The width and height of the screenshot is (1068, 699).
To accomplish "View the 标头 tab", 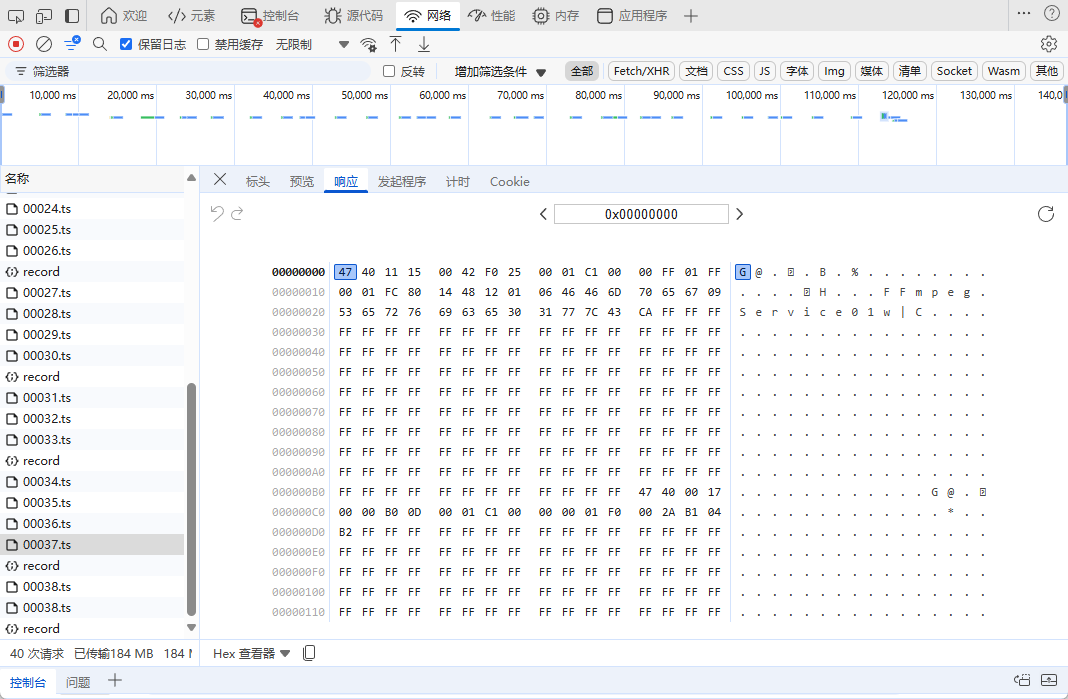I will (258, 181).
